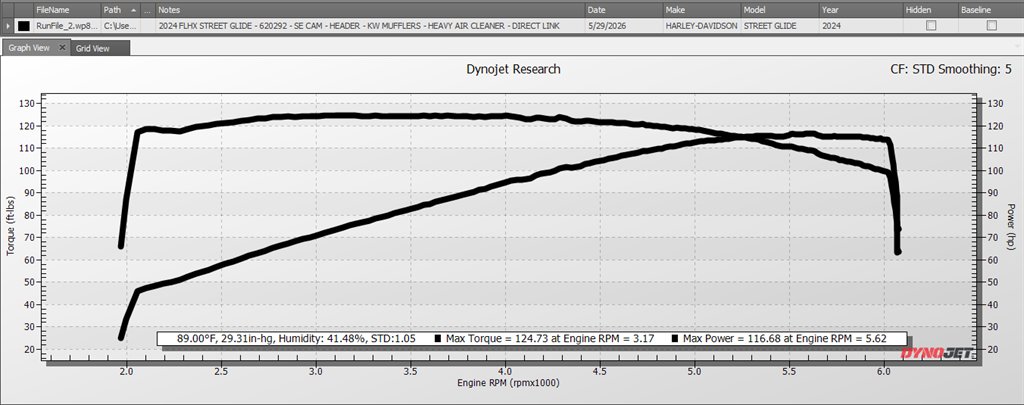Toggle the Hidden checkbox for RunFile_2
This screenshot has width=1024, height=405.
coord(931,25)
